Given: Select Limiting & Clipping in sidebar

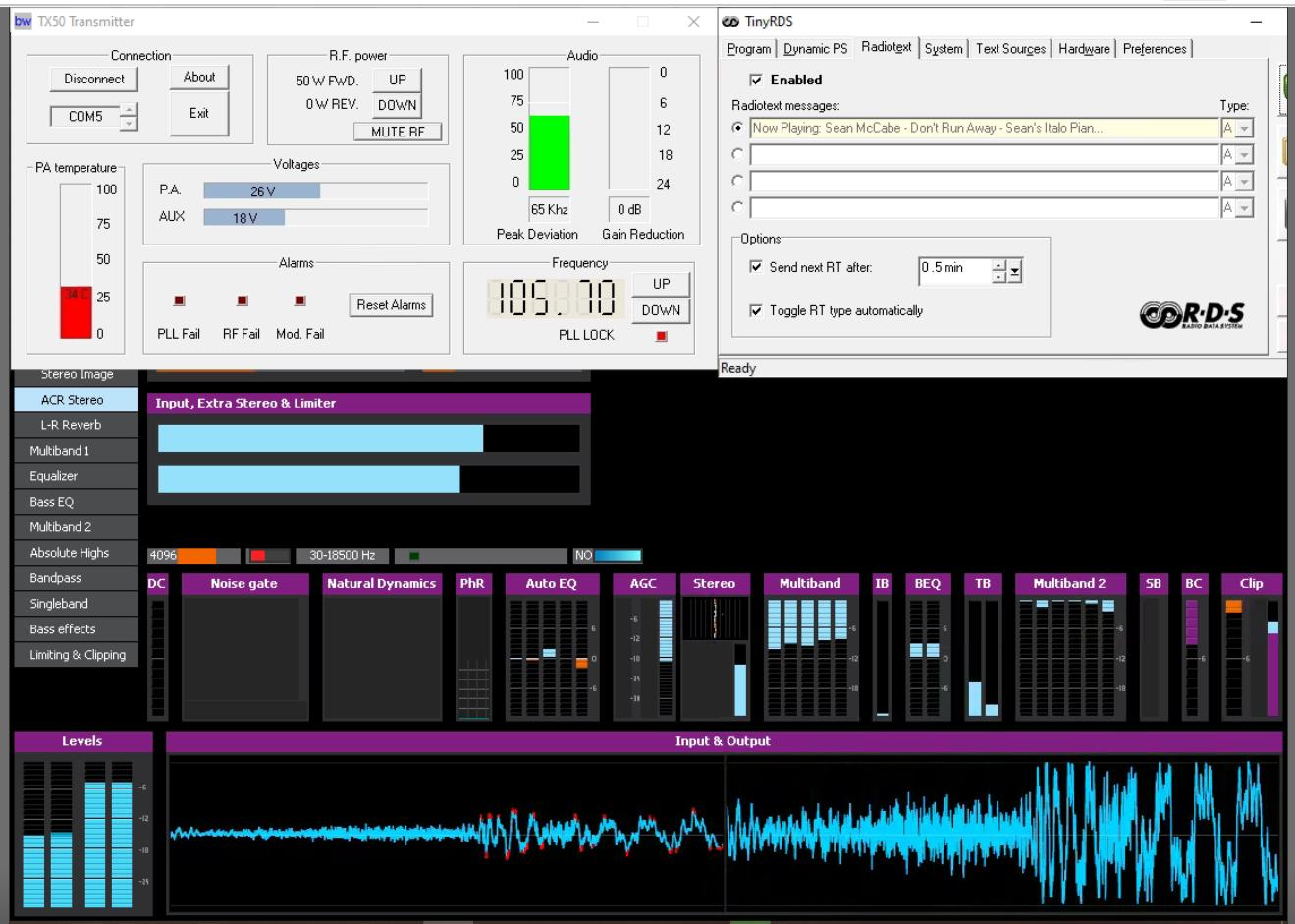Looking at the screenshot, I should click(x=77, y=655).
